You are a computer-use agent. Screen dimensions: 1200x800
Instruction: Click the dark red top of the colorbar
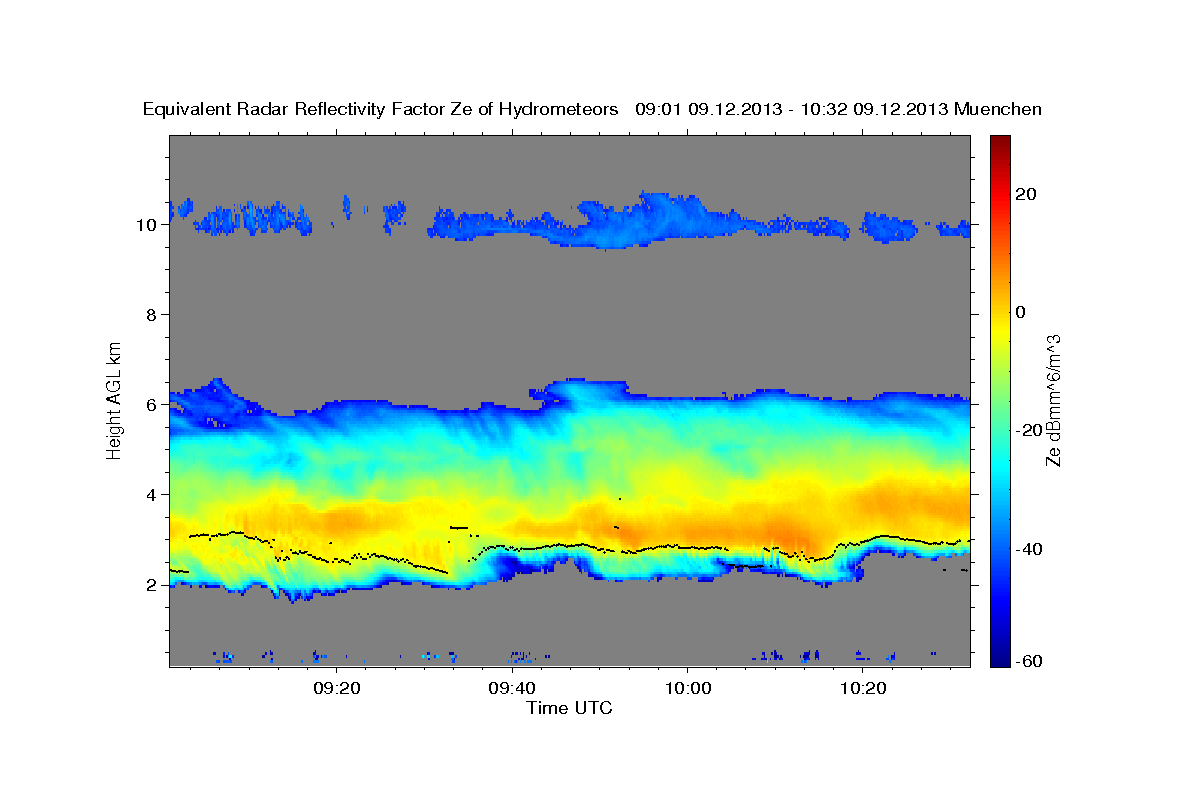point(999,142)
